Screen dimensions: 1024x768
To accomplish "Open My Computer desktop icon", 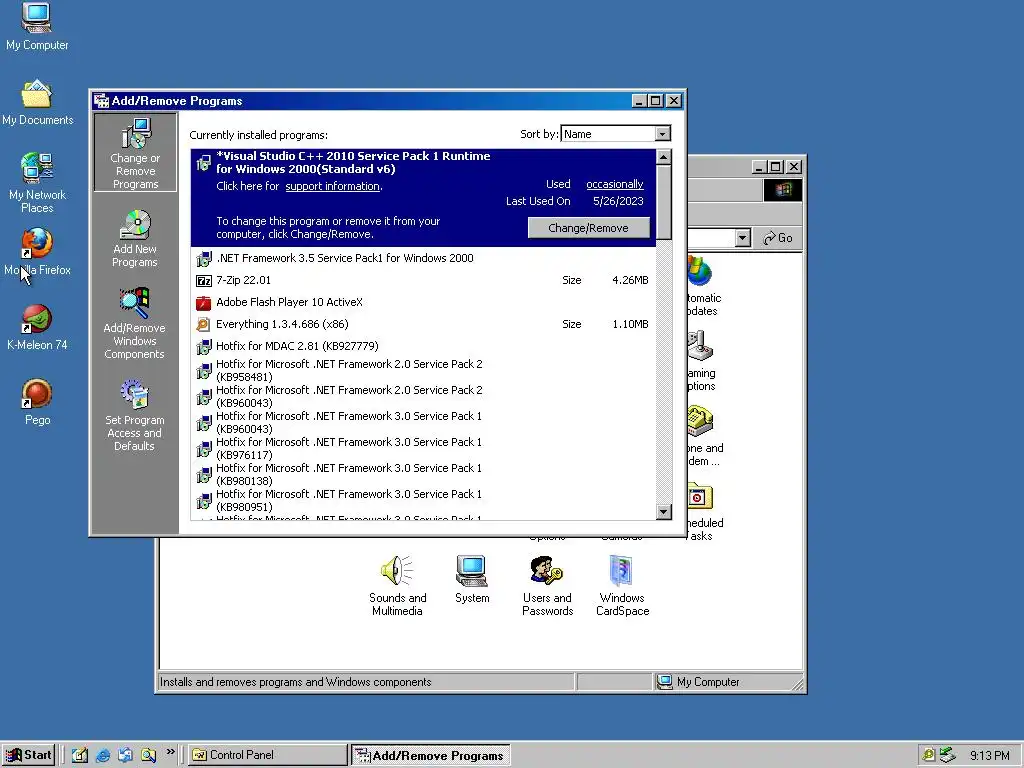I will (37, 27).
